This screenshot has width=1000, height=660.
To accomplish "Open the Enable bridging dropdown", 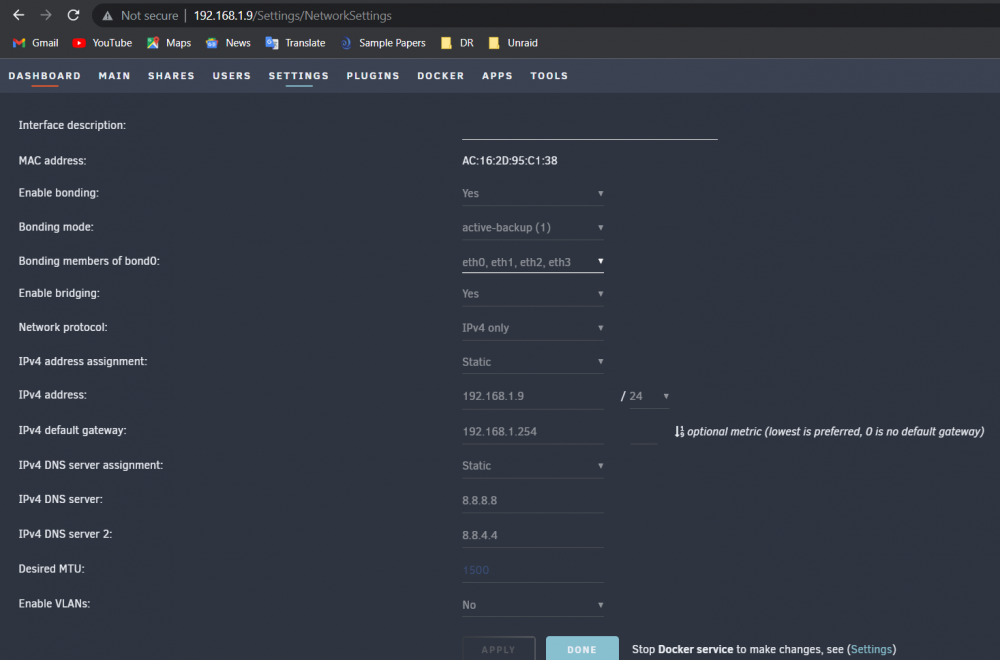I will (x=533, y=294).
